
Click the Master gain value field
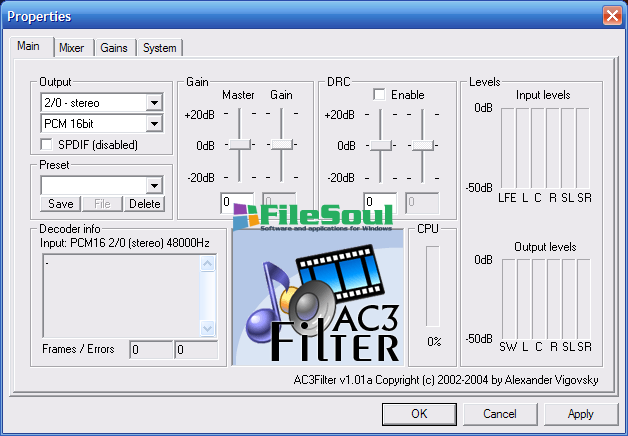[239, 202]
